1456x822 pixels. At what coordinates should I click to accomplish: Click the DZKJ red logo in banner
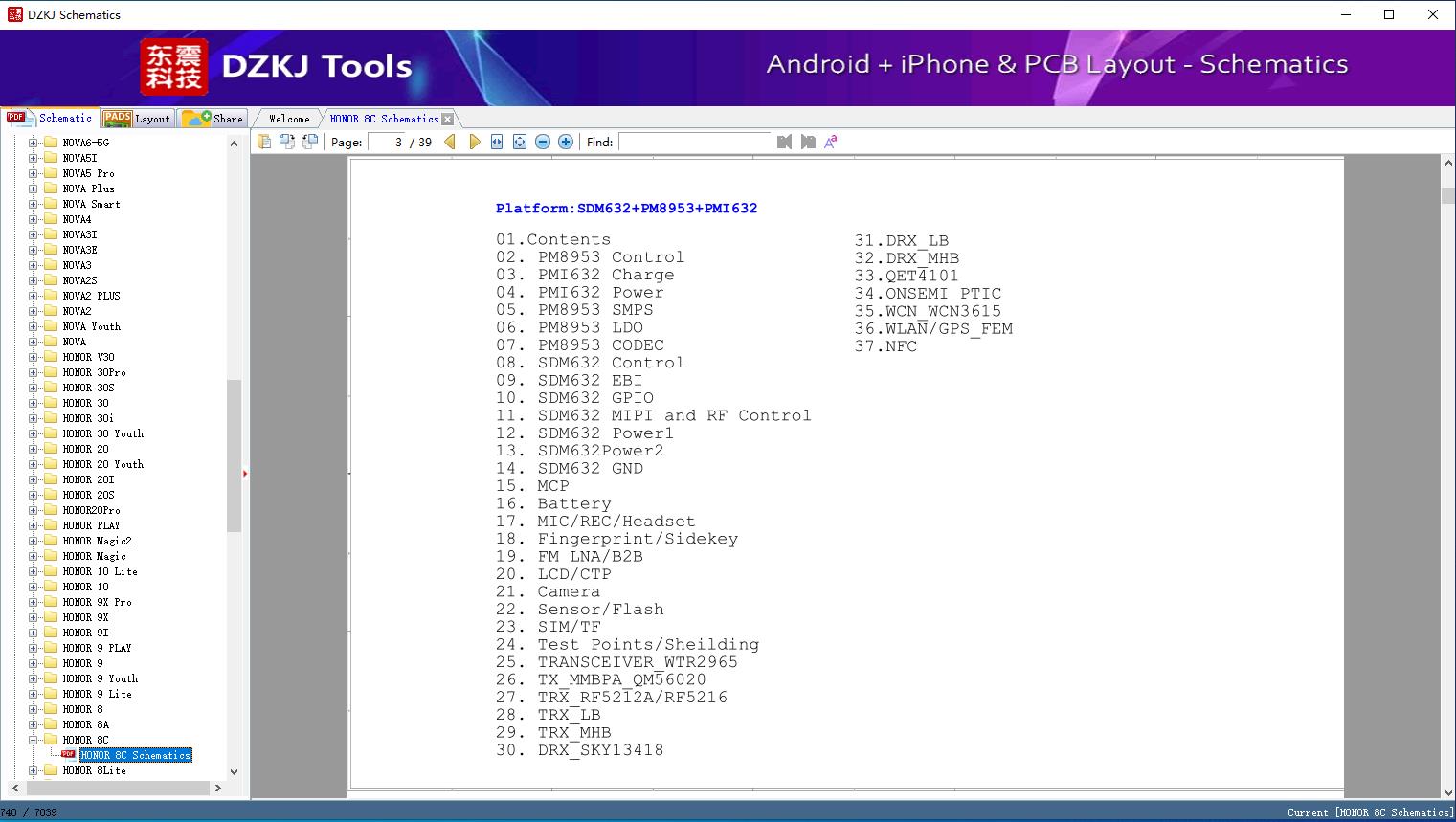point(173,67)
